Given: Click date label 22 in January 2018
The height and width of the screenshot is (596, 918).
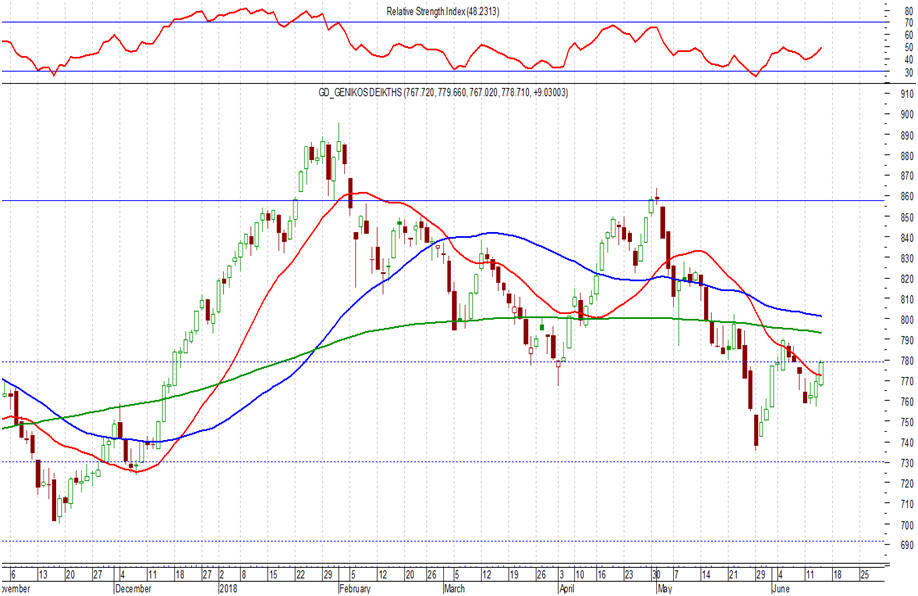Looking at the screenshot, I should (x=301, y=575).
